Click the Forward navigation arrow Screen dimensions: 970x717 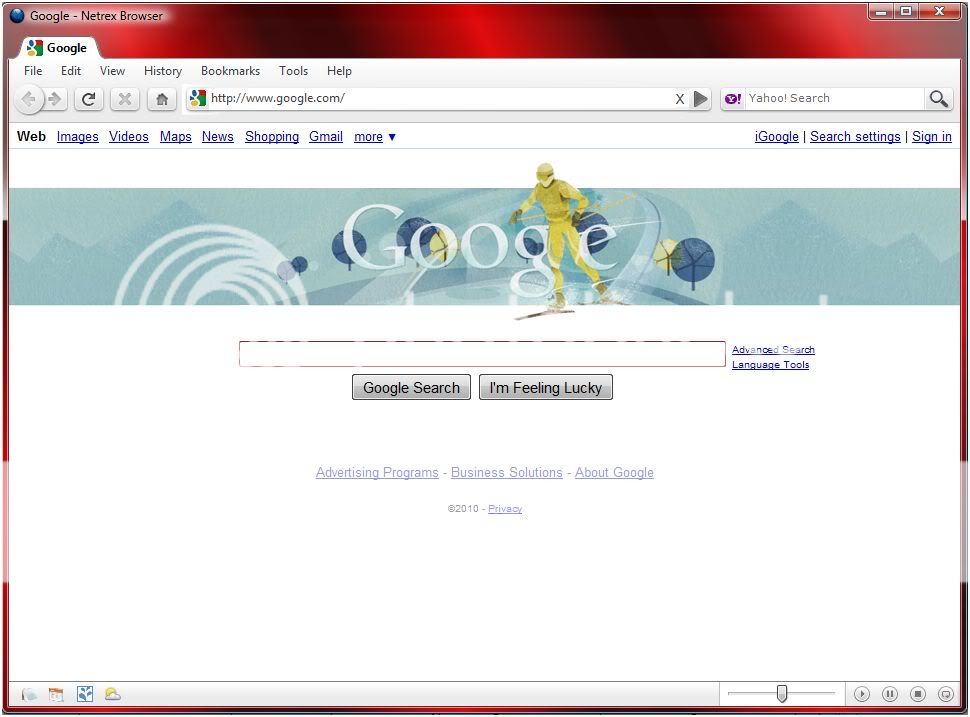click(x=55, y=99)
